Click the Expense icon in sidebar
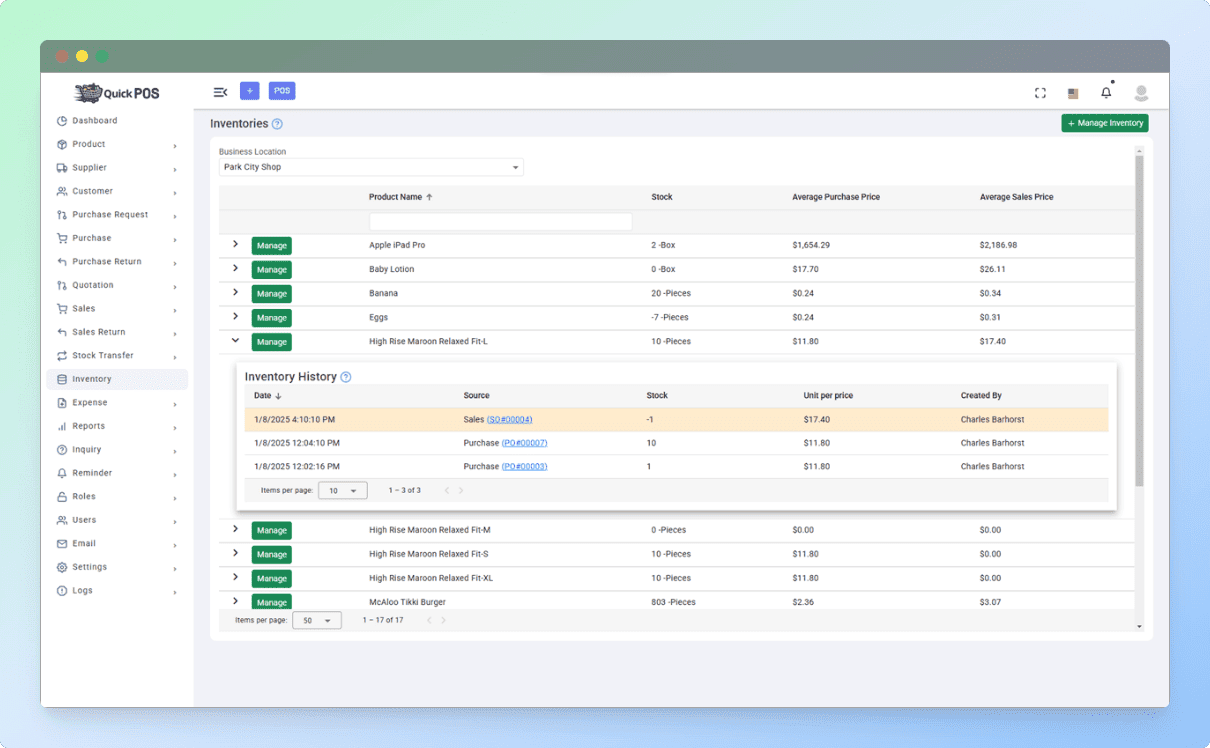Viewport: 1210px width, 748px height. click(x=62, y=403)
